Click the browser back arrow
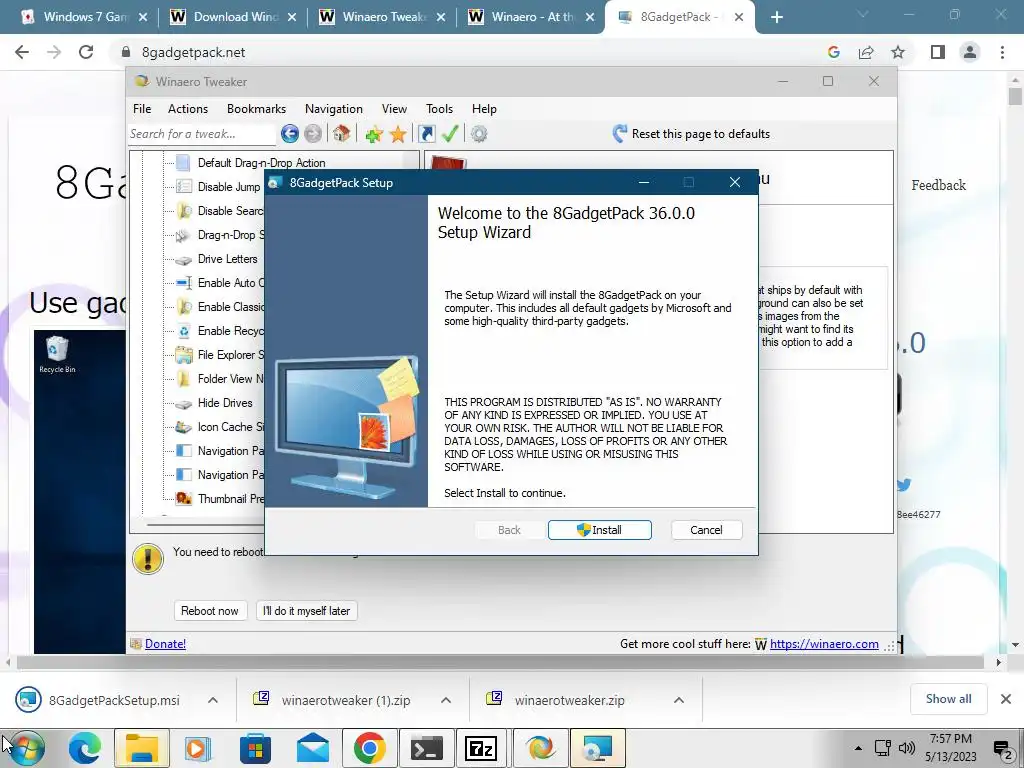 click(x=22, y=52)
